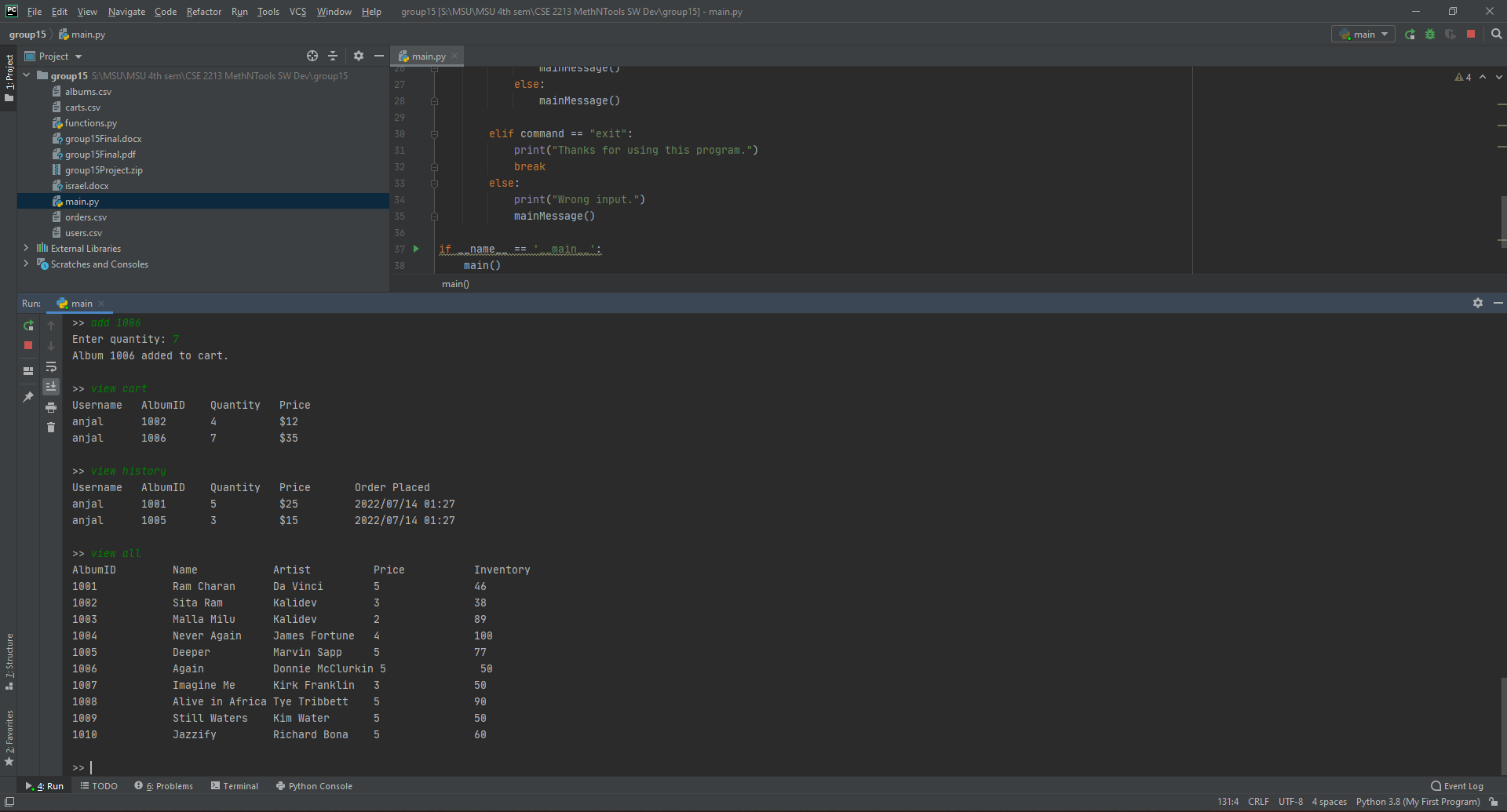Open Run panel settings via its gear icon
The height and width of the screenshot is (812, 1507).
point(1477,303)
